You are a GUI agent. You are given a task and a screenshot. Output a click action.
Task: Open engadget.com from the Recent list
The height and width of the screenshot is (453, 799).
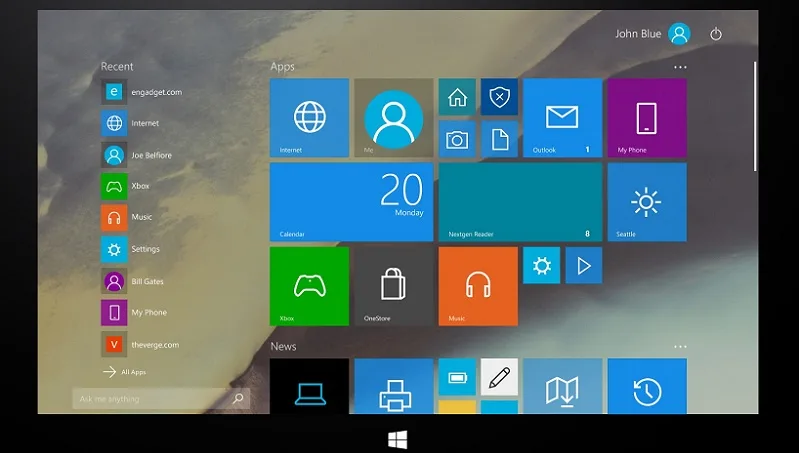[141, 92]
